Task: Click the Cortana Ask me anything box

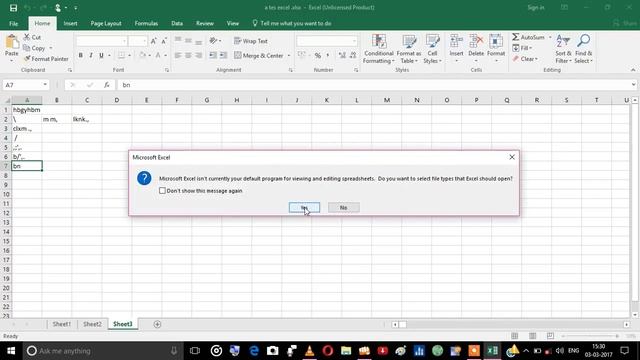Action: (x=102, y=351)
